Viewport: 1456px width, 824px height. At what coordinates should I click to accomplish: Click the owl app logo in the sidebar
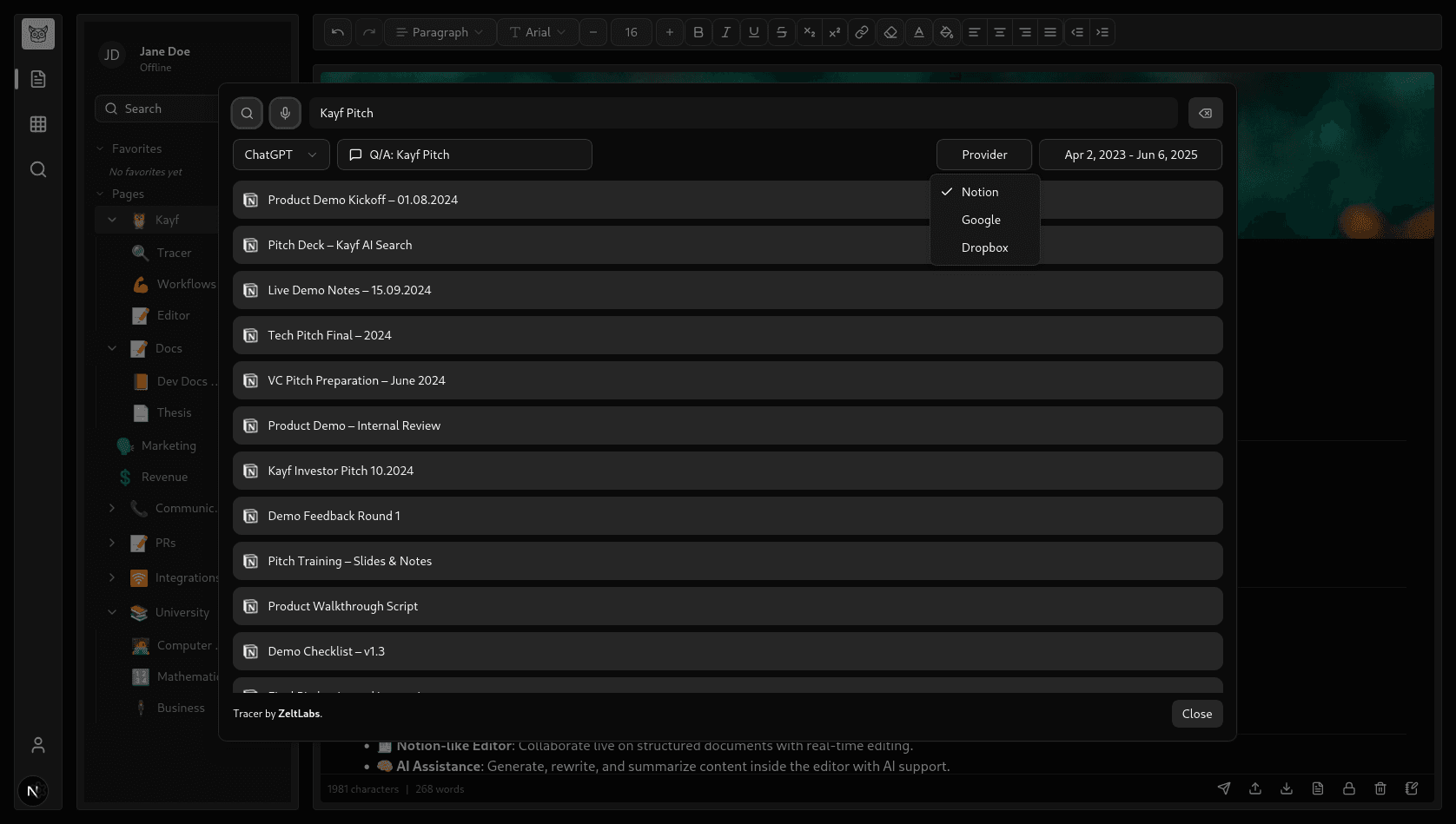click(38, 34)
